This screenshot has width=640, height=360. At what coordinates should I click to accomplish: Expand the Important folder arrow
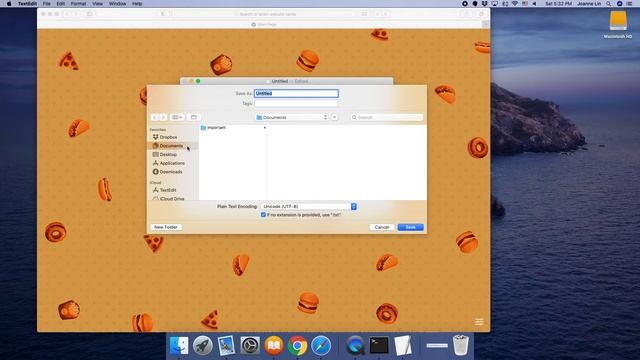(x=264, y=128)
